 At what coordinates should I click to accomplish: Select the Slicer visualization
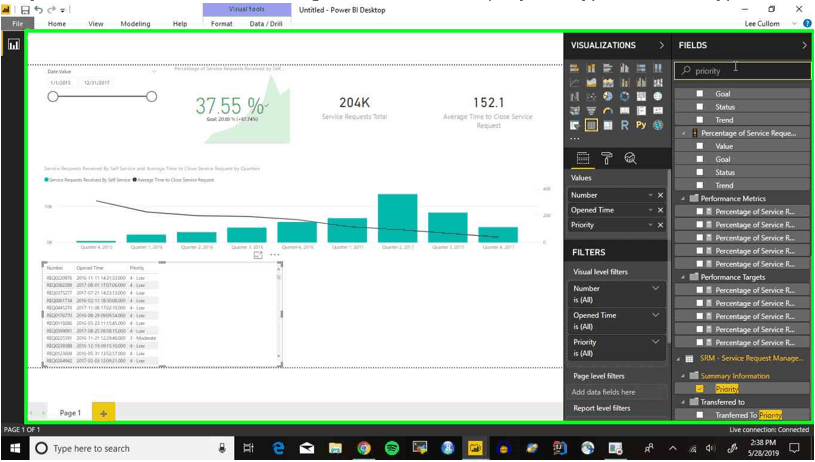pyautogui.click(x=574, y=125)
